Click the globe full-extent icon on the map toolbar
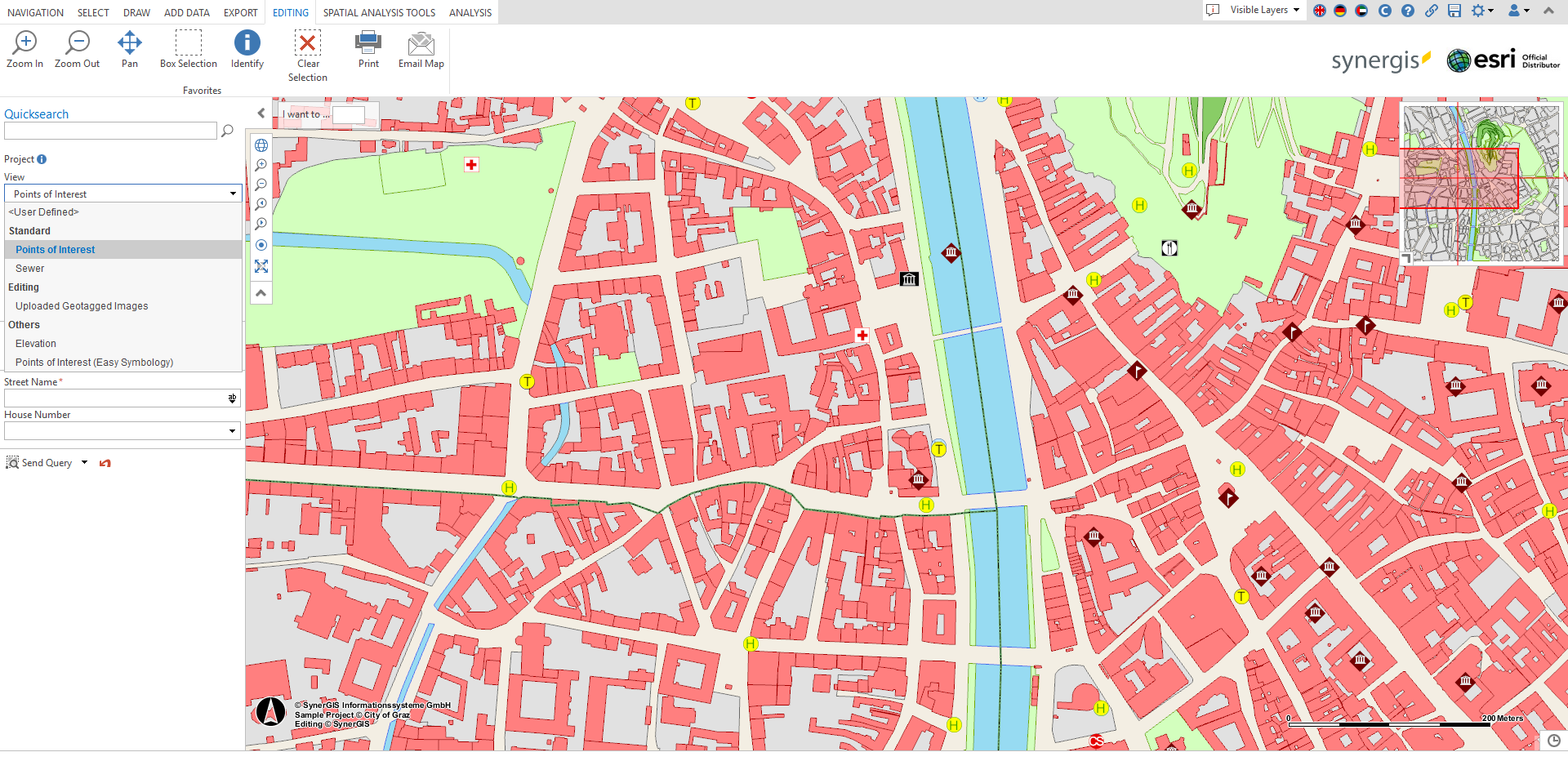 pyautogui.click(x=261, y=145)
